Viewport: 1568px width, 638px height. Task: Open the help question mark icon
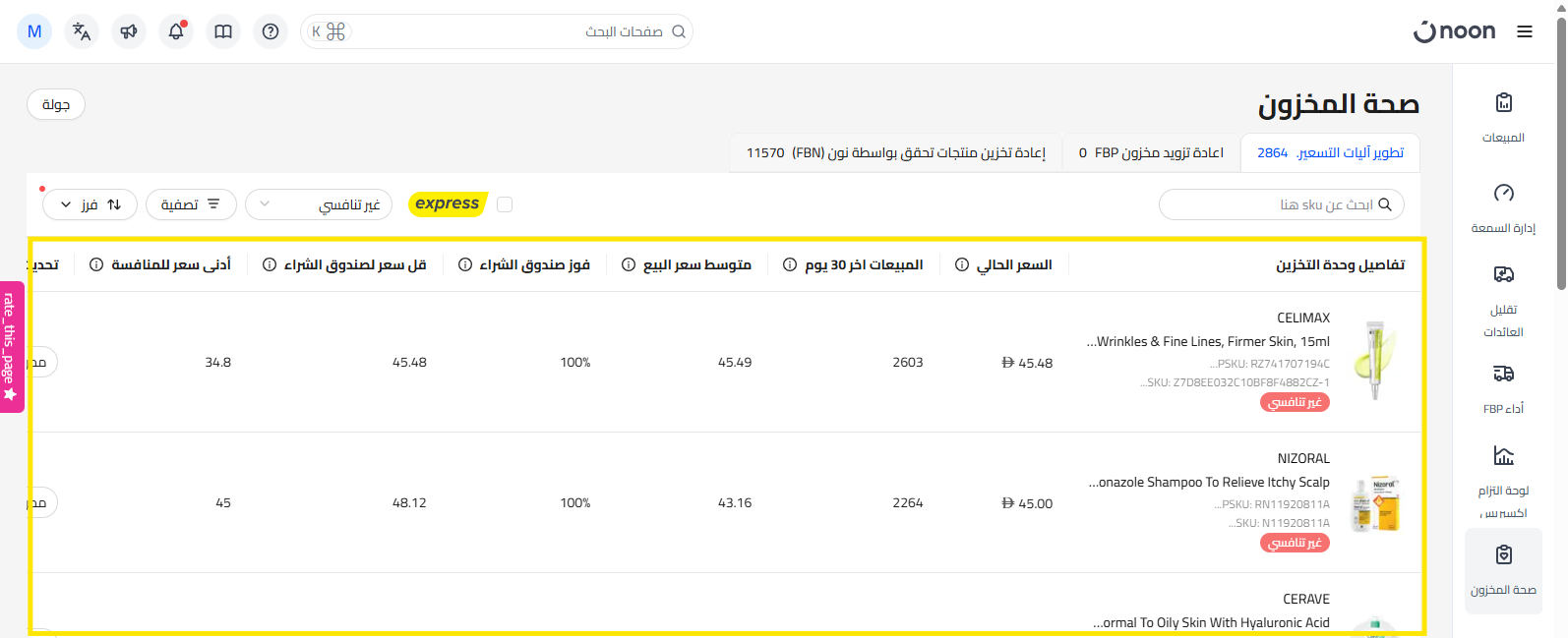click(x=271, y=31)
